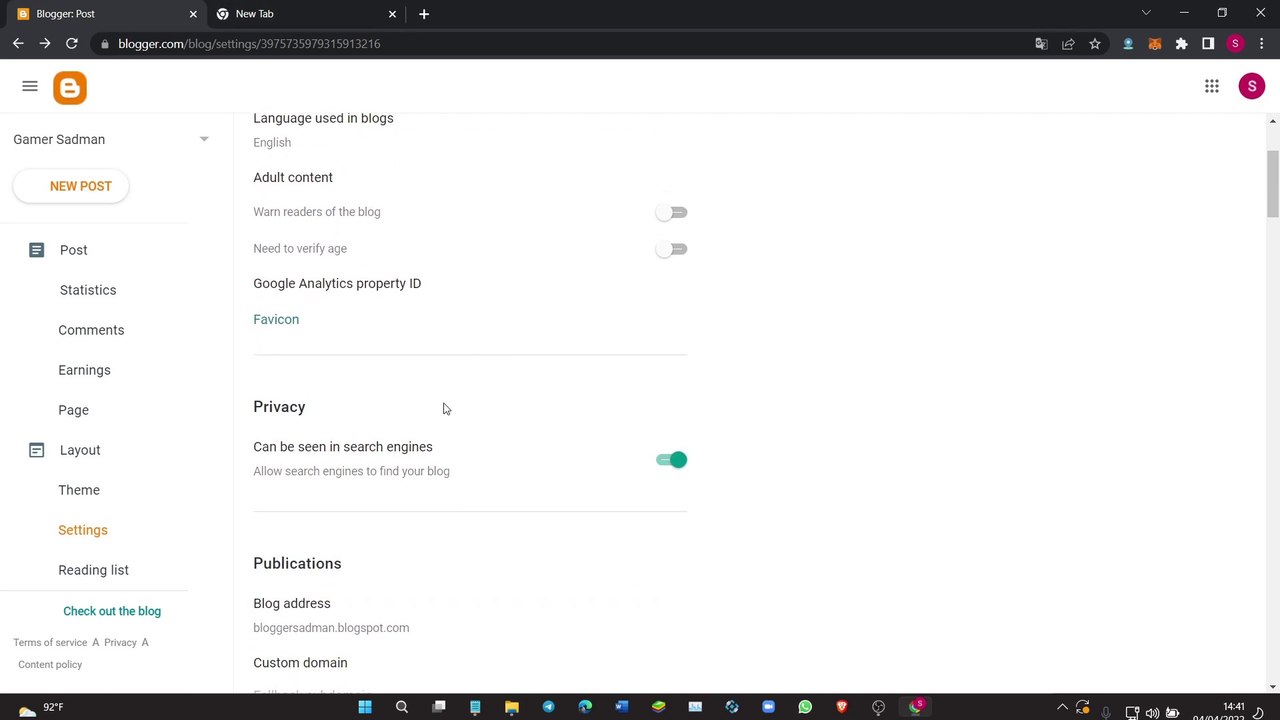1280x720 pixels.
Task: Go back to previous page
Action: click(18, 44)
